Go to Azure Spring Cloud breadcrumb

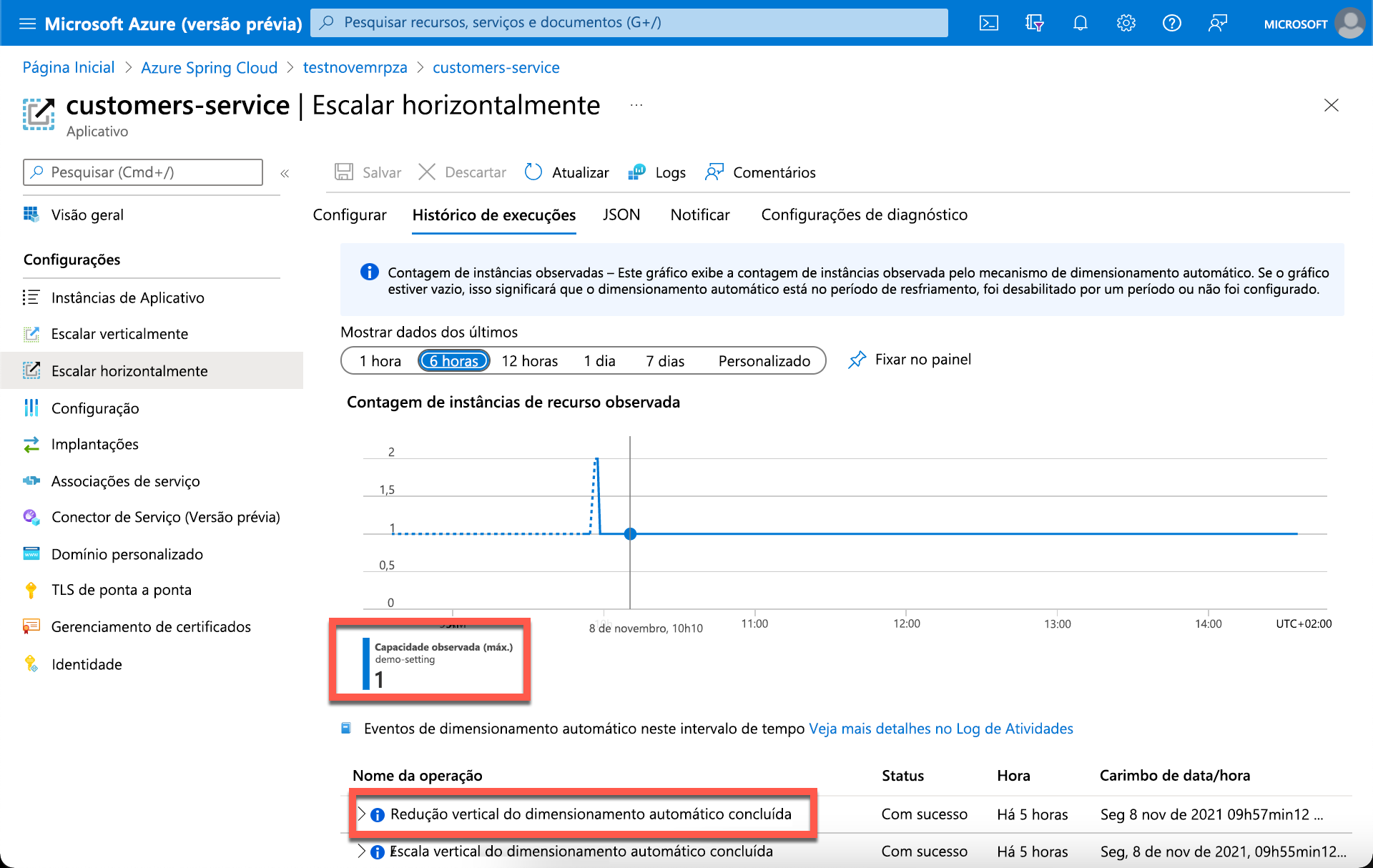click(209, 68)
